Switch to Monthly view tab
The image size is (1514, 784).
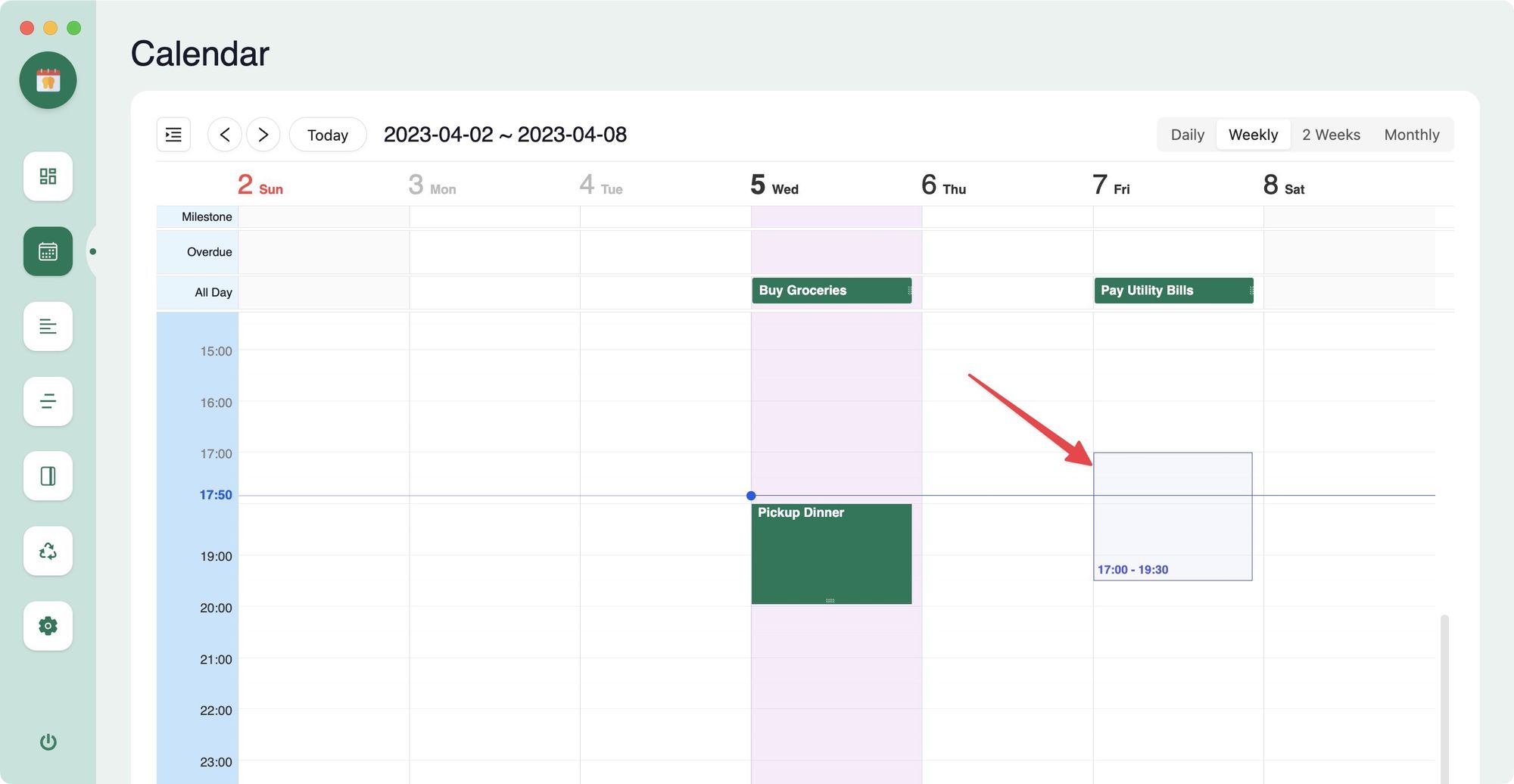pyautogui.click(x=1411, y=135)
